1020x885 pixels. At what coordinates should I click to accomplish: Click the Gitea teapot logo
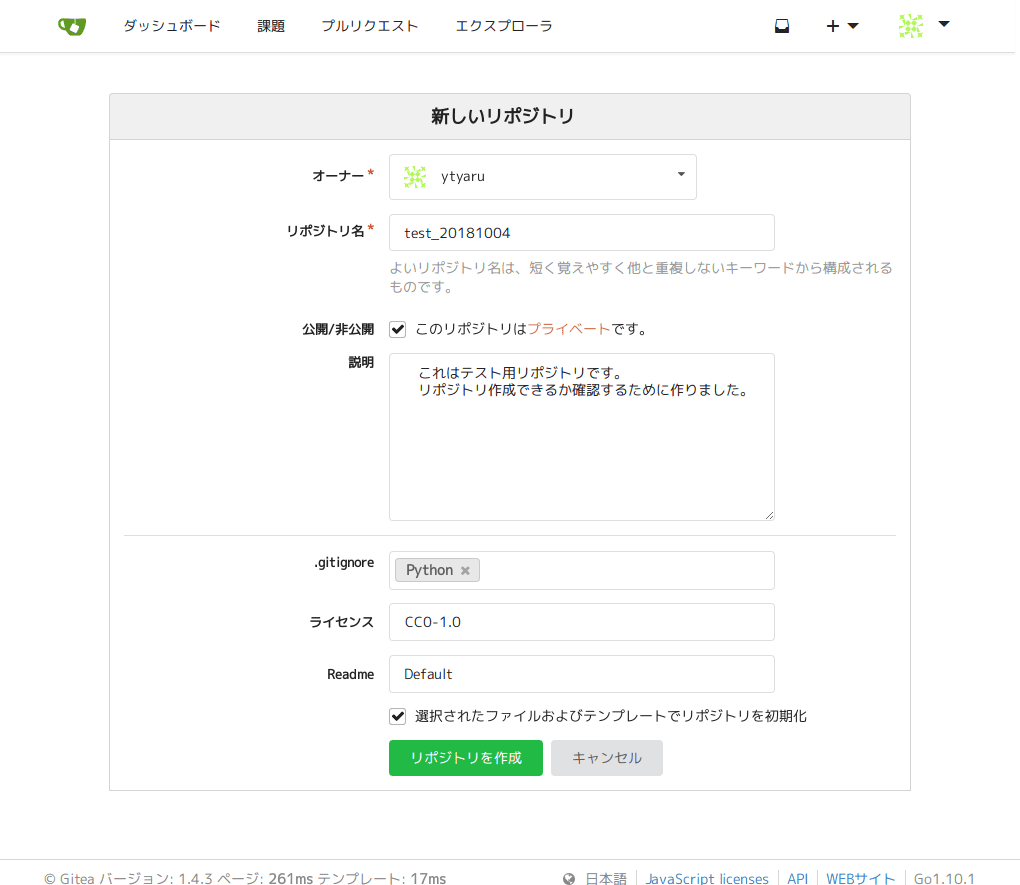coord(71,26)
